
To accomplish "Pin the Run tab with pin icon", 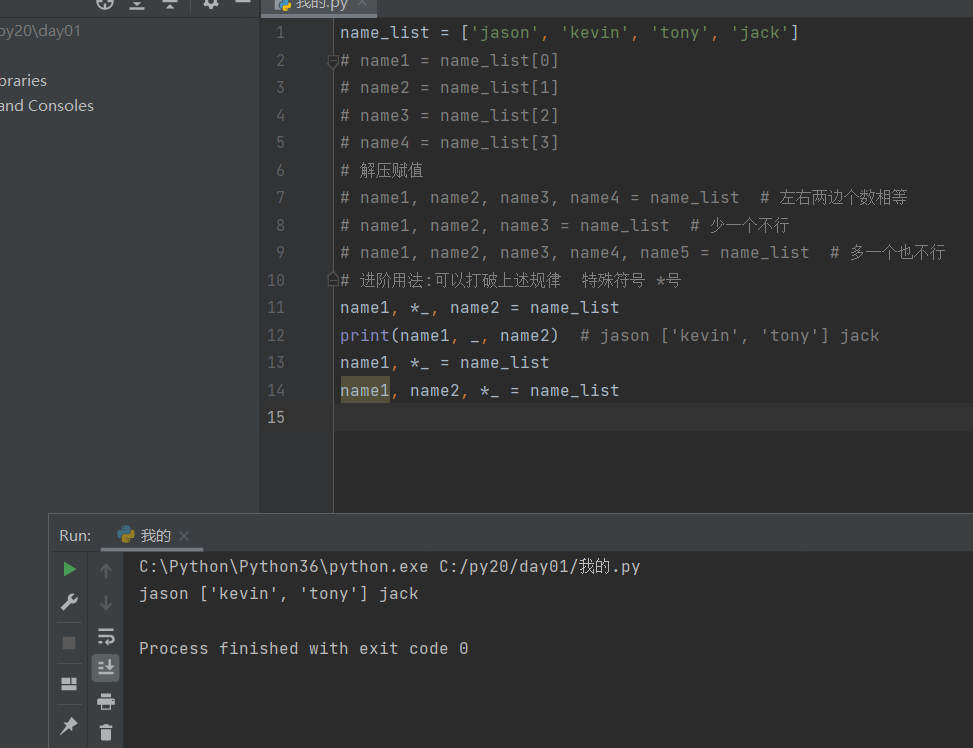I will click(x=69, y=725).
